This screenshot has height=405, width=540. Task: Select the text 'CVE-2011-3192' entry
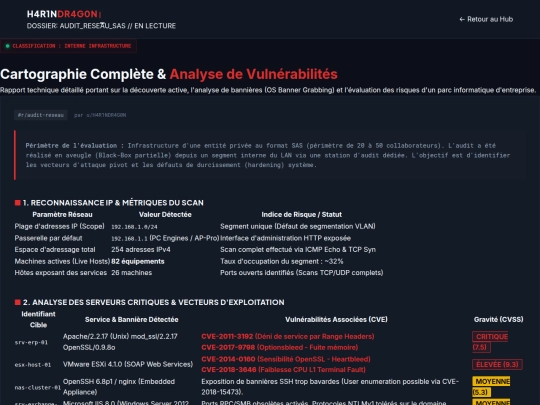click(x=227, y=336)
